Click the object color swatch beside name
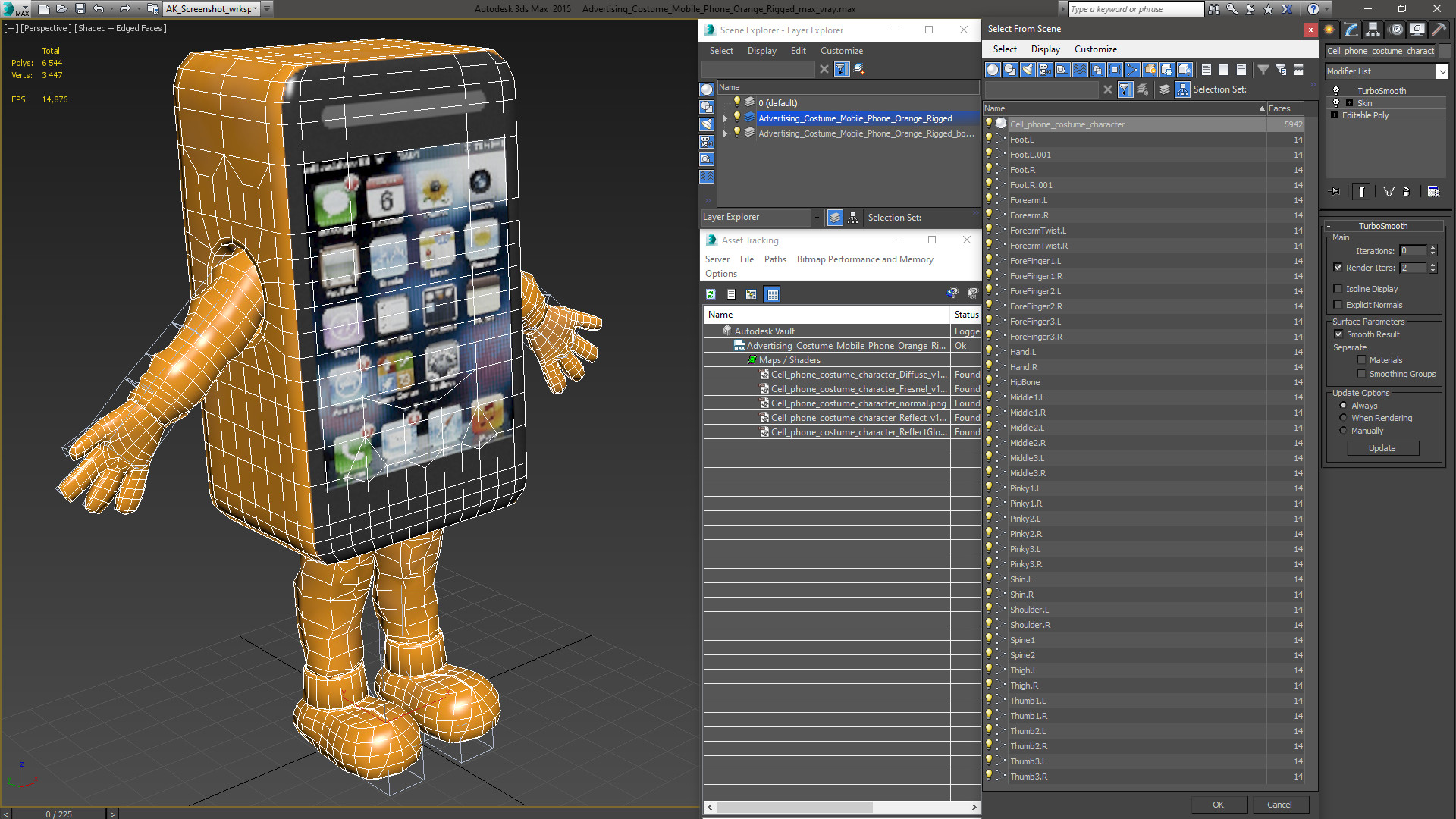This screenshot has height=819, width=1456. [1445, 51]
